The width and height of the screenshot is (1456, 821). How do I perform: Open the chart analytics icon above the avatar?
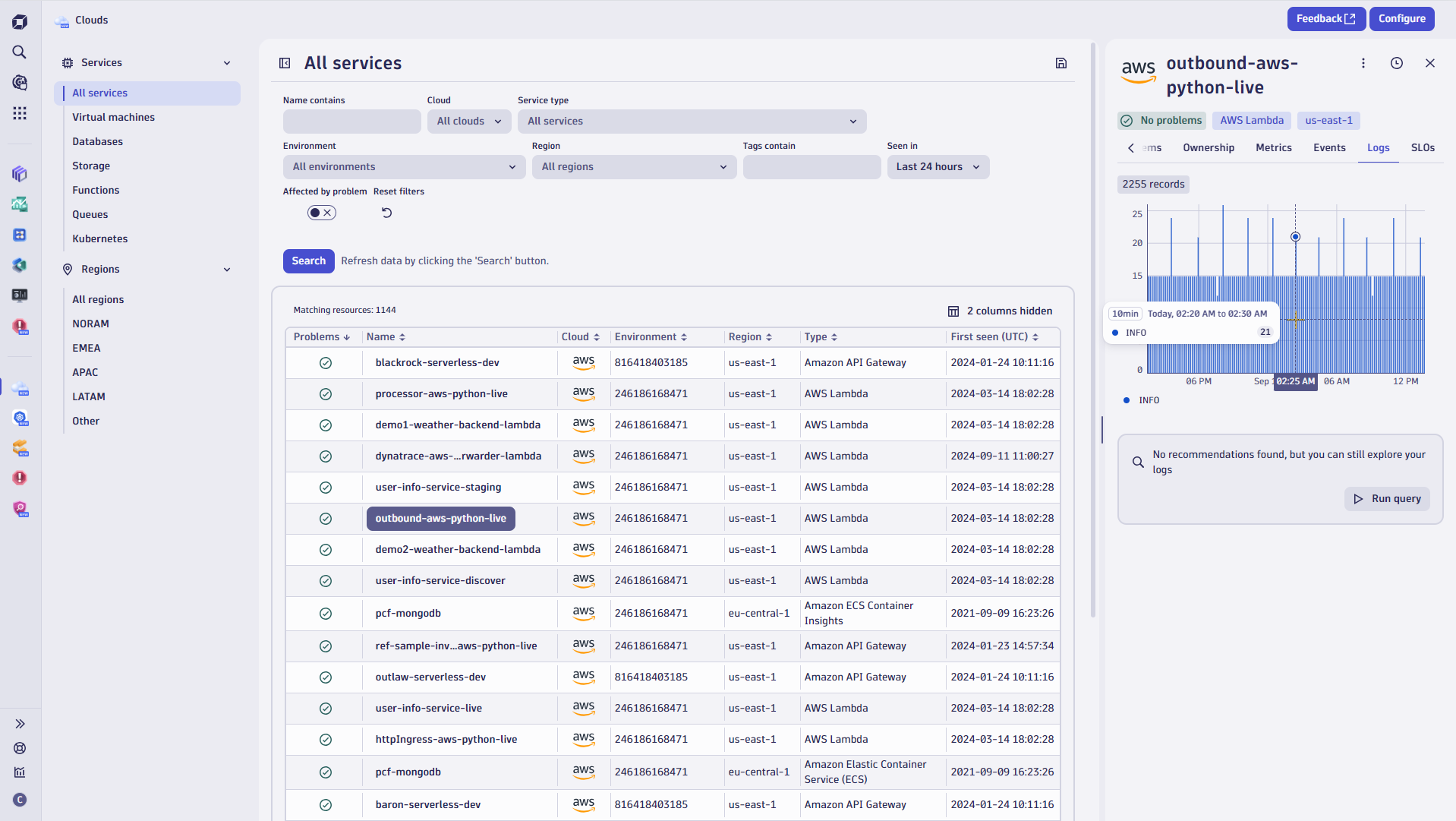pos(20,772)
